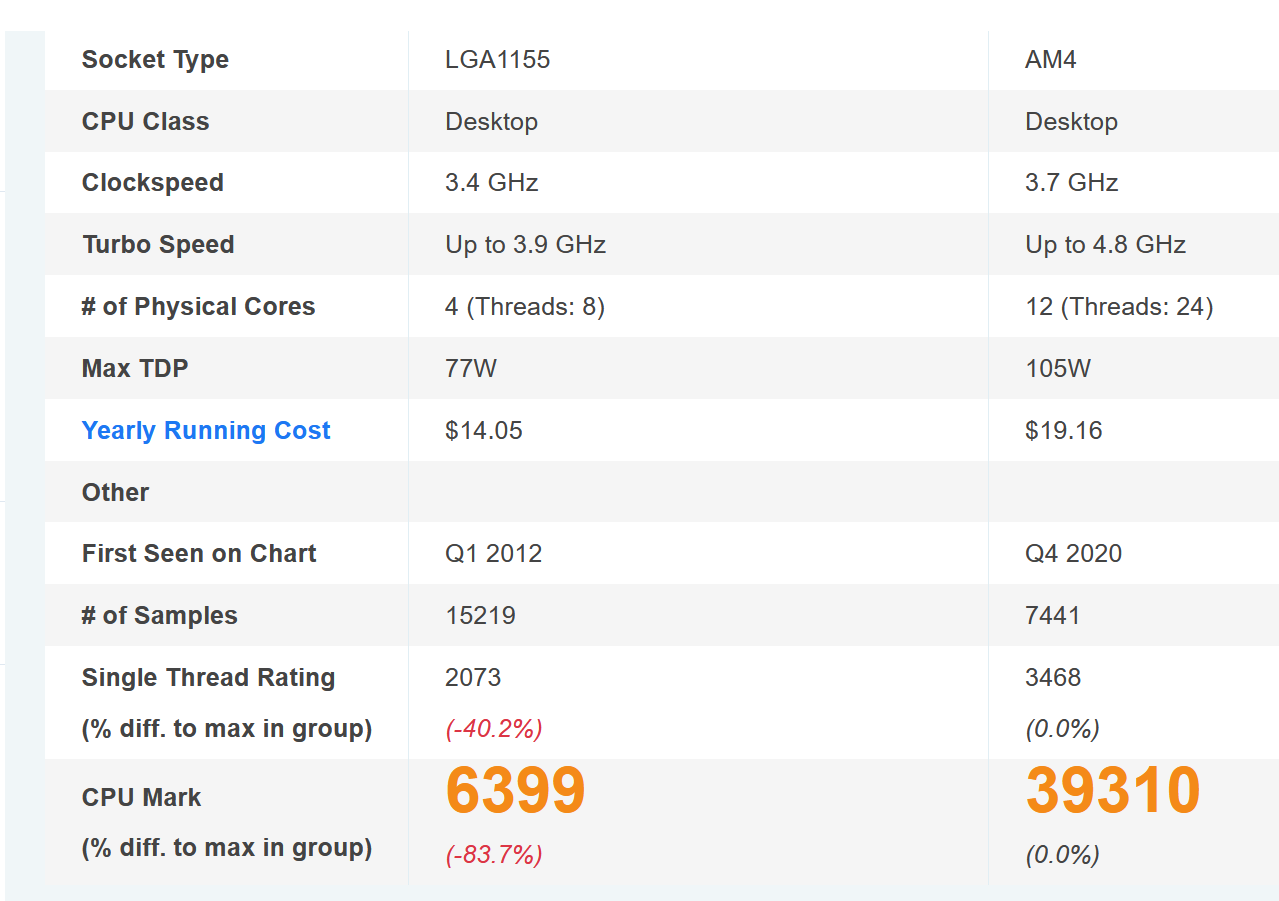Click the orange 6399 CPU Mark score
This screenshot has height=901, width=1279.
[x=515, y=791]
